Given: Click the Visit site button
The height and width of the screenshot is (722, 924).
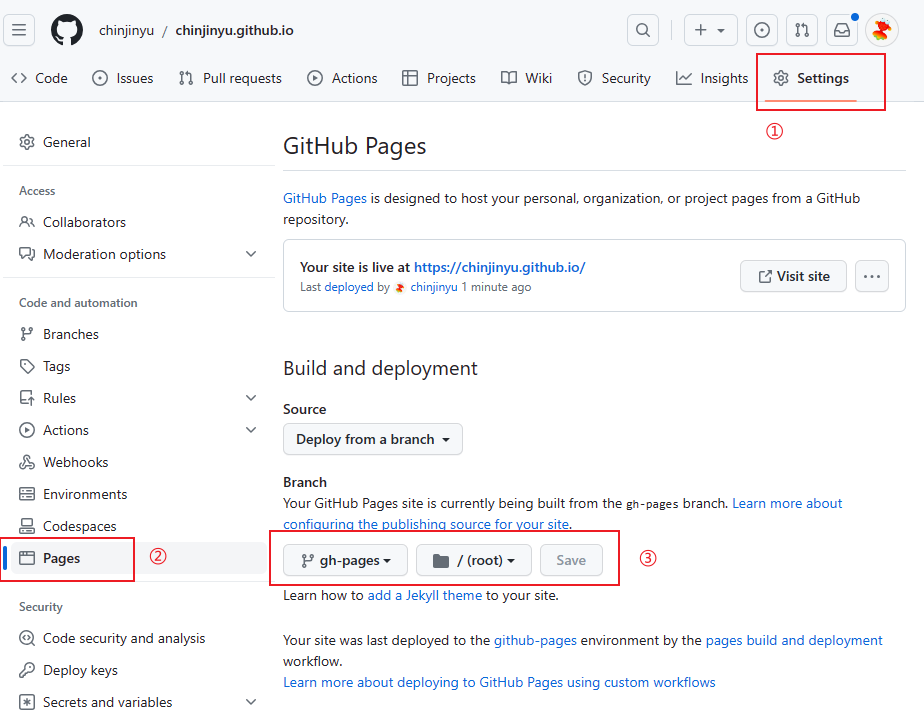Looking at the screenshot, I should (793, 276).
